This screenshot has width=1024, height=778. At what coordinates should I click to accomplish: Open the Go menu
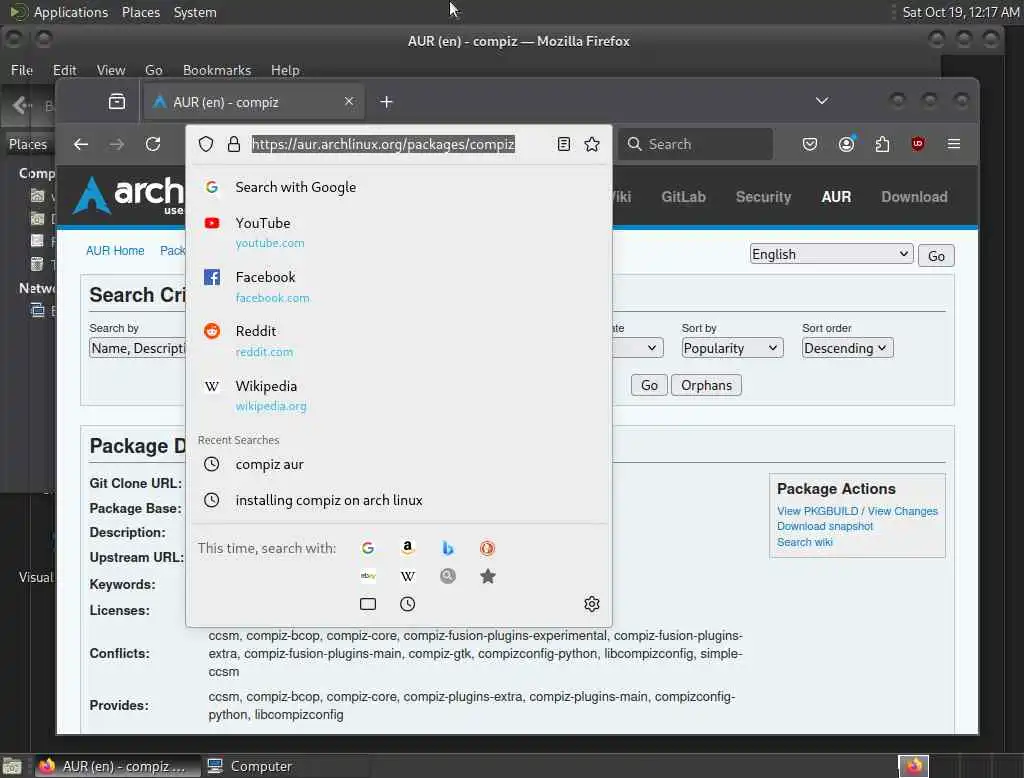click(153, 70)
